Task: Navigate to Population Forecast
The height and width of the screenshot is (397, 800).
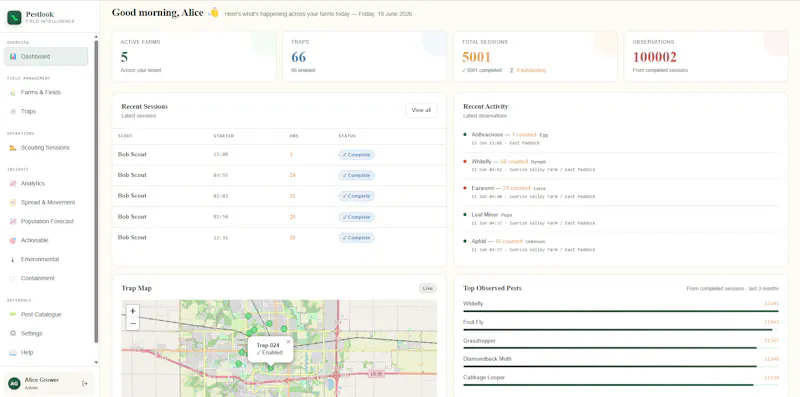Action: pyautogui.click(x=46, y=221)
